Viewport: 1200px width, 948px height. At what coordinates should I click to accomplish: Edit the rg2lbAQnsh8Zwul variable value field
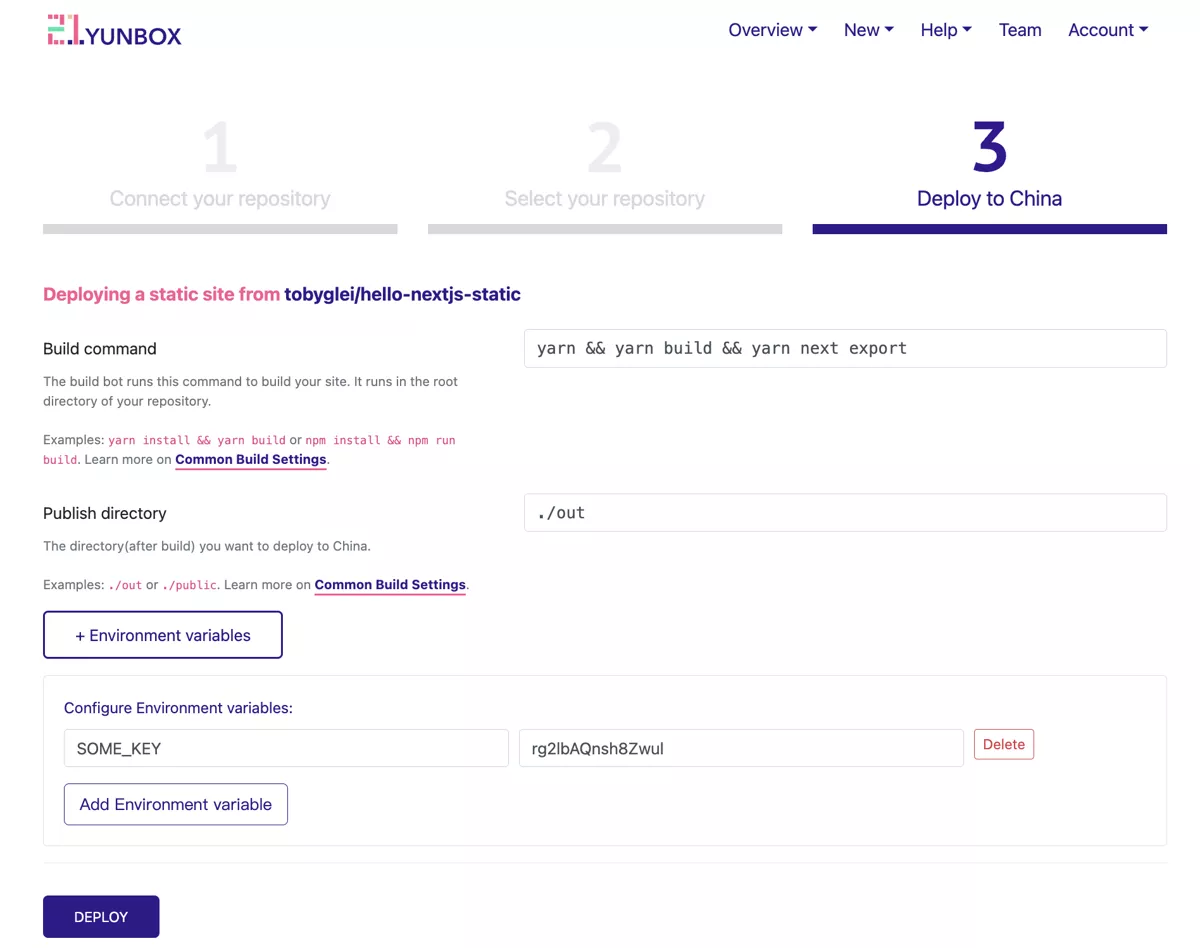point(741,748)
